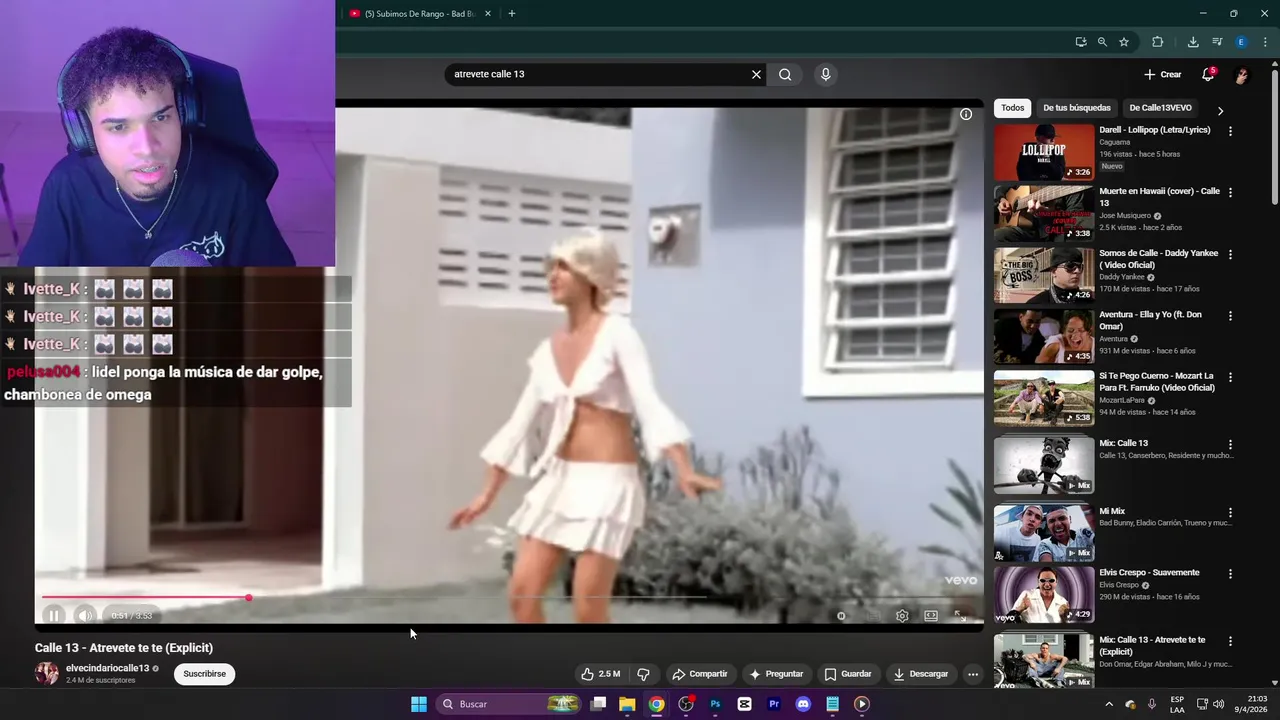This screenshot has width=1280, height=720.
Task: Close the Subimos De Rango browser tab
Action: point(488,14)
